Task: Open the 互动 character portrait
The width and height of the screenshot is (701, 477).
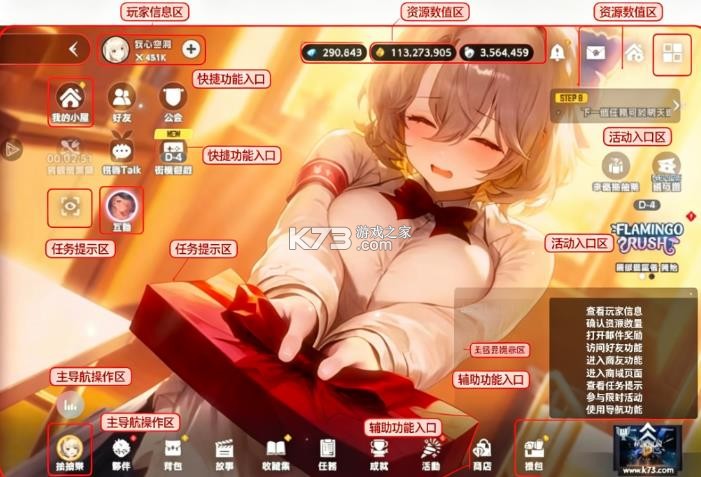Action: (x=122, y=210)
